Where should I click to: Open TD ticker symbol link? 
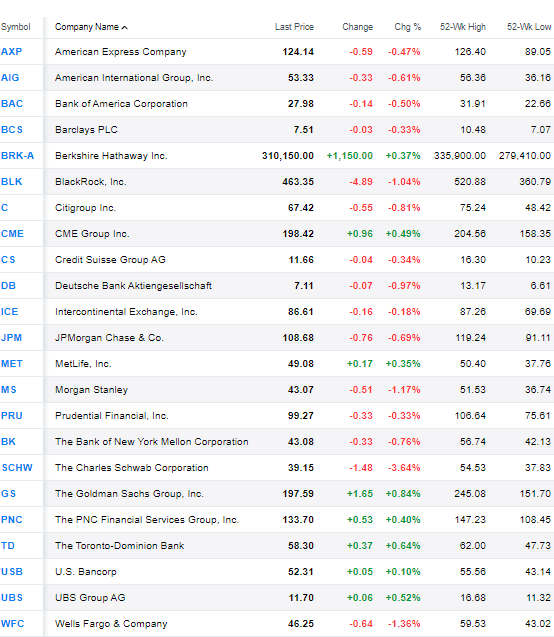point(8,546)
